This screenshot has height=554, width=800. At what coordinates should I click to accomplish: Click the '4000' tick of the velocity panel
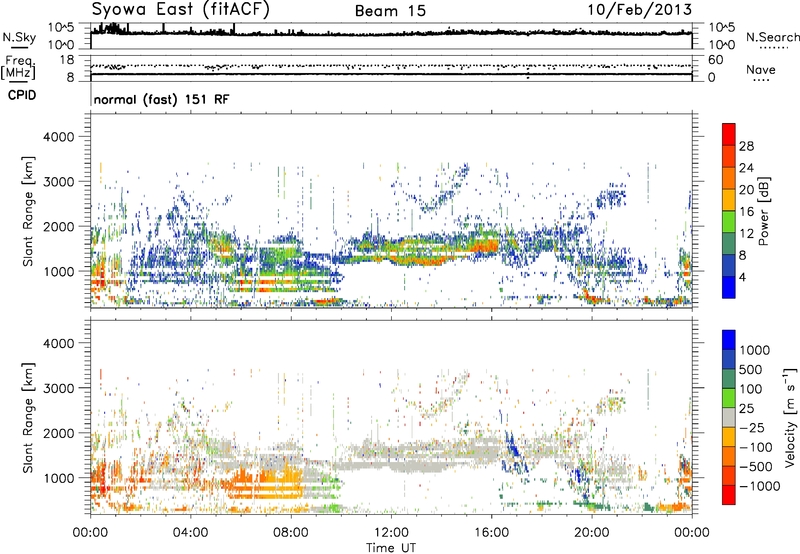[x=58, y=343]
